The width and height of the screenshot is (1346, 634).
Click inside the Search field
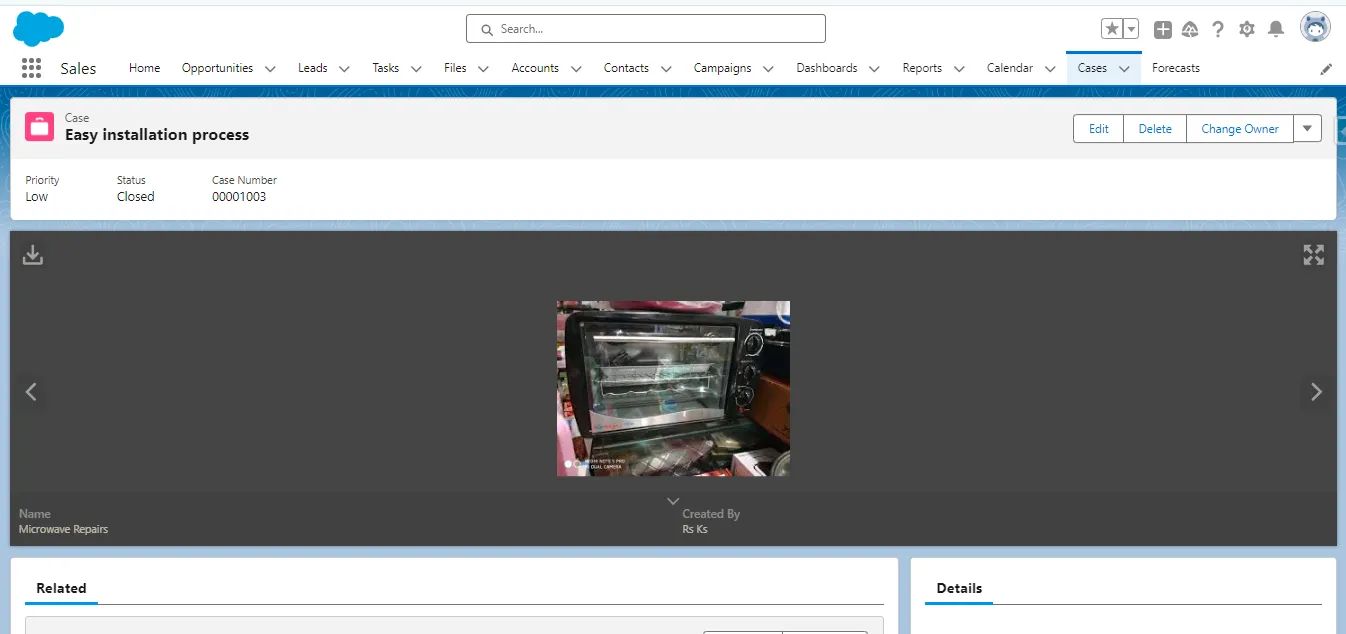(645, 28)
